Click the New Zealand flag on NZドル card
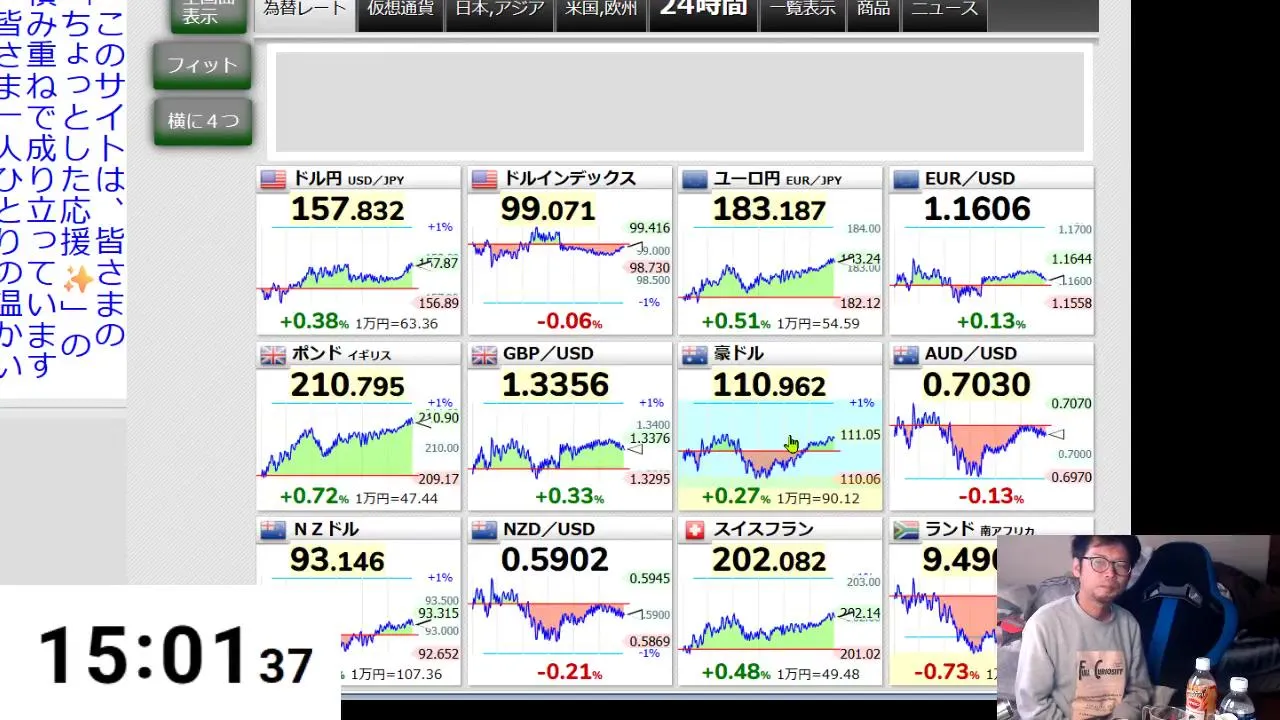This screenshot has height=720, width=1280. coord(273,530)
